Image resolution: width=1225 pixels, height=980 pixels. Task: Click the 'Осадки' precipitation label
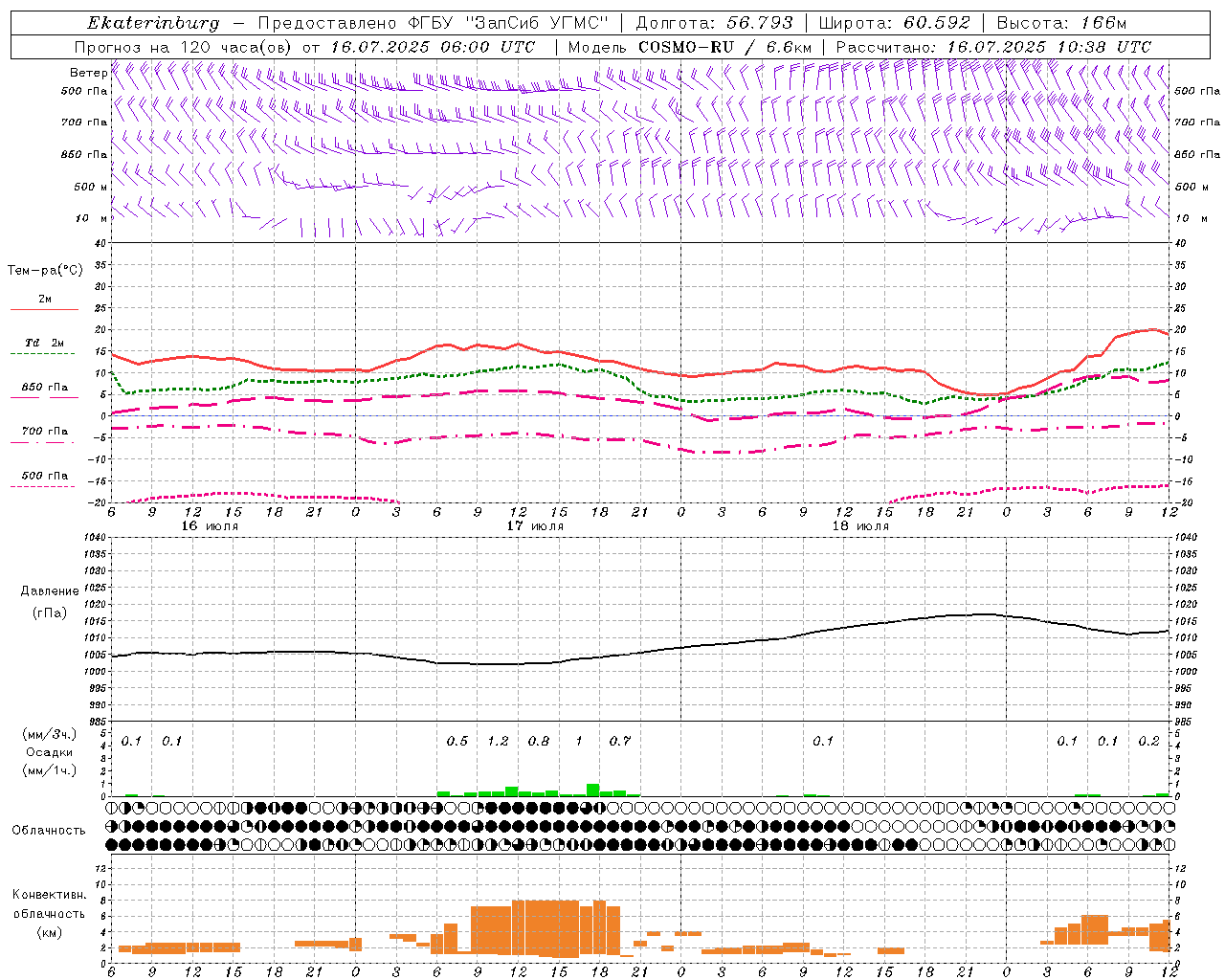(x=49, y=752)
